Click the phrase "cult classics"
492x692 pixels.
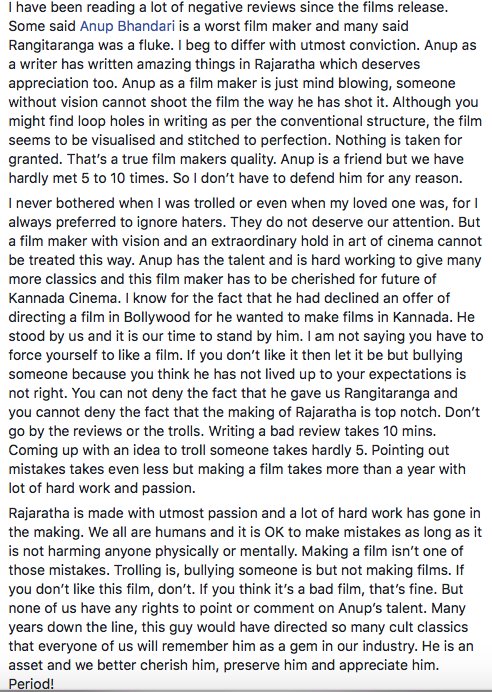pyautogui.click(x=428, y=627)
